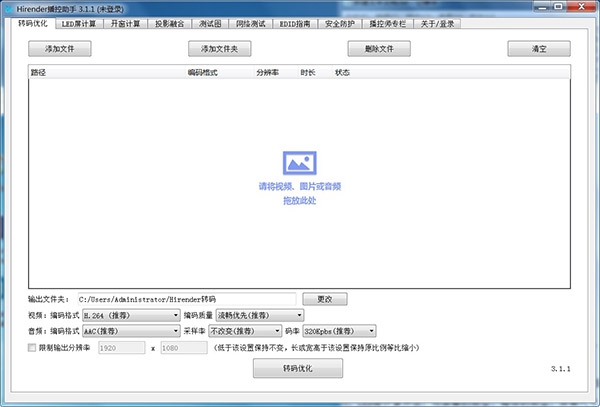The image size is (600, 407).
Task: Click the 时长 column header
Action: click(x=315, y=72)
